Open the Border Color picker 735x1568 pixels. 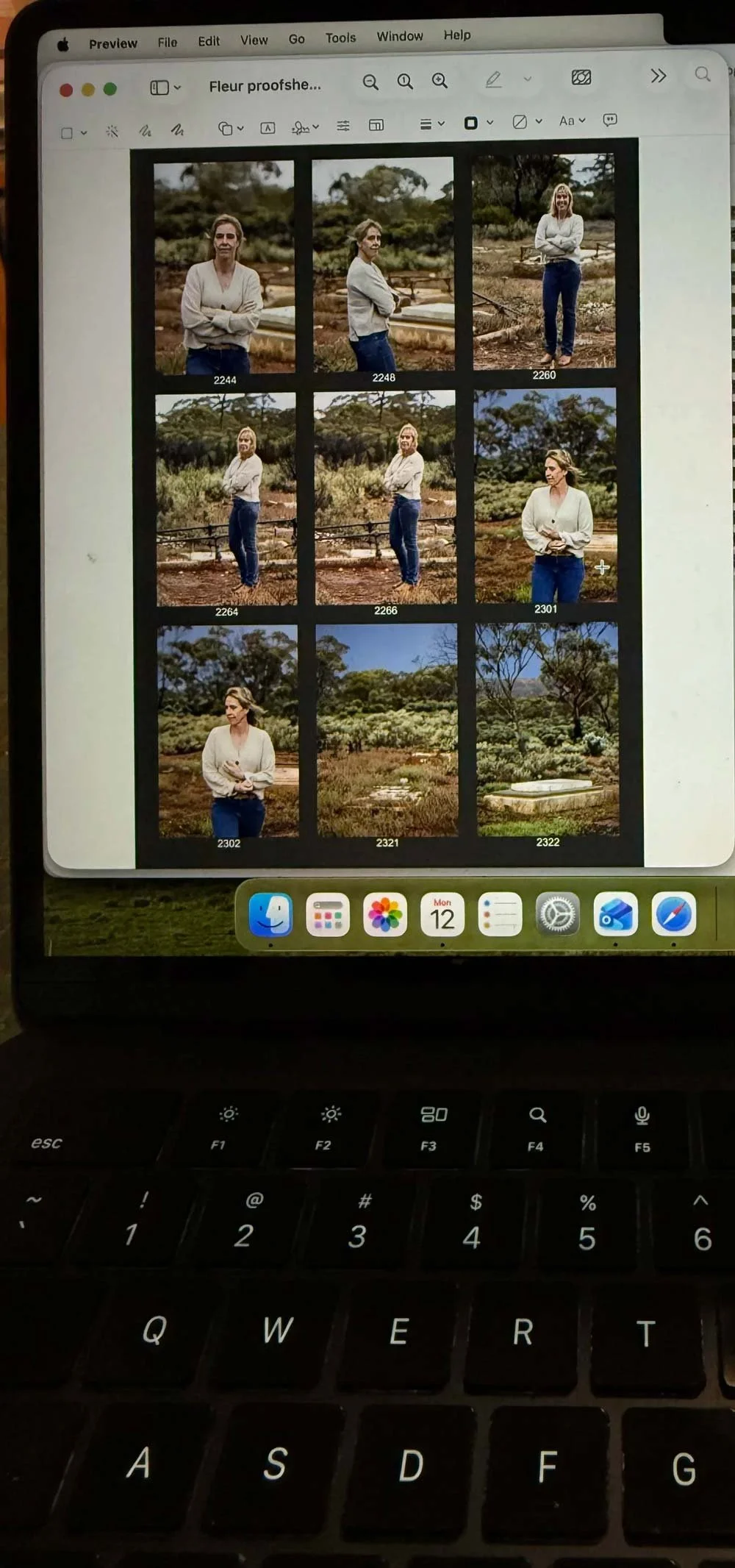click(478, 123)
